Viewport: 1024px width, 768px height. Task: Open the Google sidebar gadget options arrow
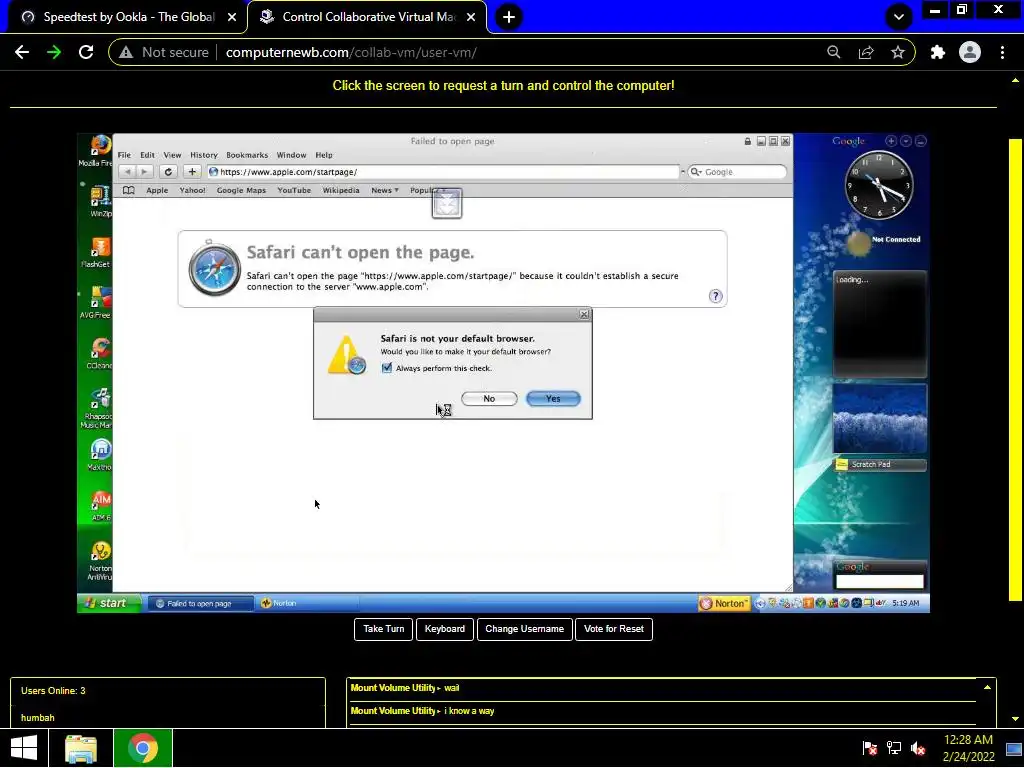pos(906,141)
